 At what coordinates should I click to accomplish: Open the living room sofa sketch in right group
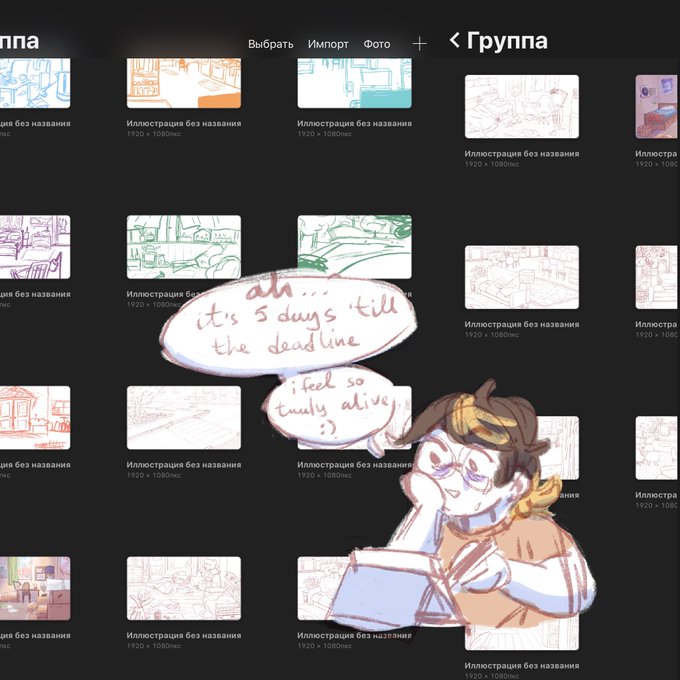[522, 277]
